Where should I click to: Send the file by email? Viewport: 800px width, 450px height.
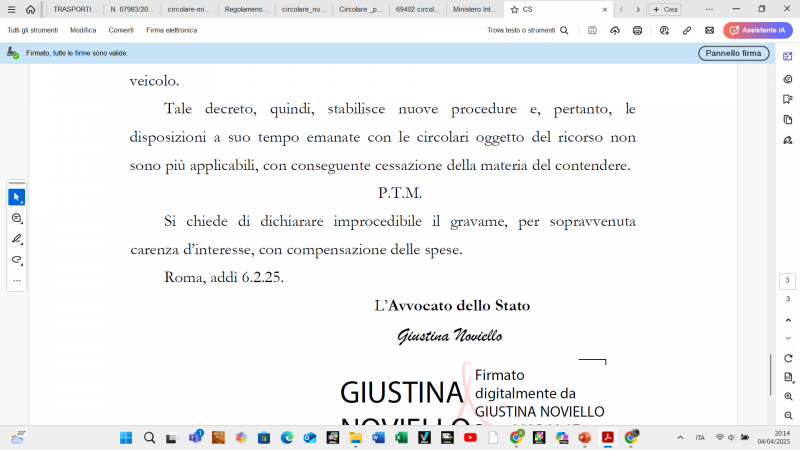click(709, 30)
